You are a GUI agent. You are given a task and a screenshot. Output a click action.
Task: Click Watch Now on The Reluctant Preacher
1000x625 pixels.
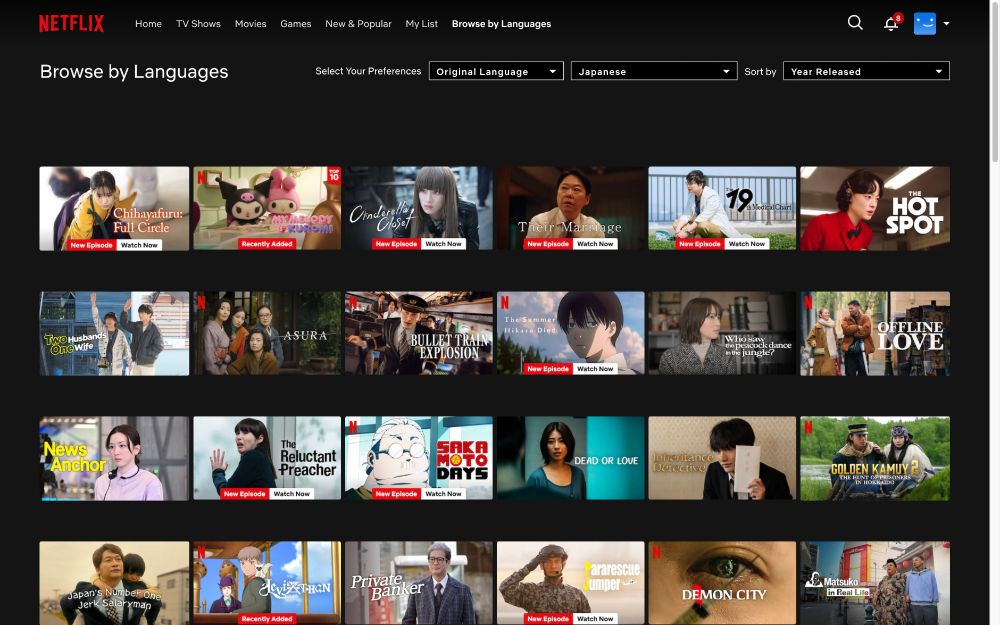(x=291, y=494)
